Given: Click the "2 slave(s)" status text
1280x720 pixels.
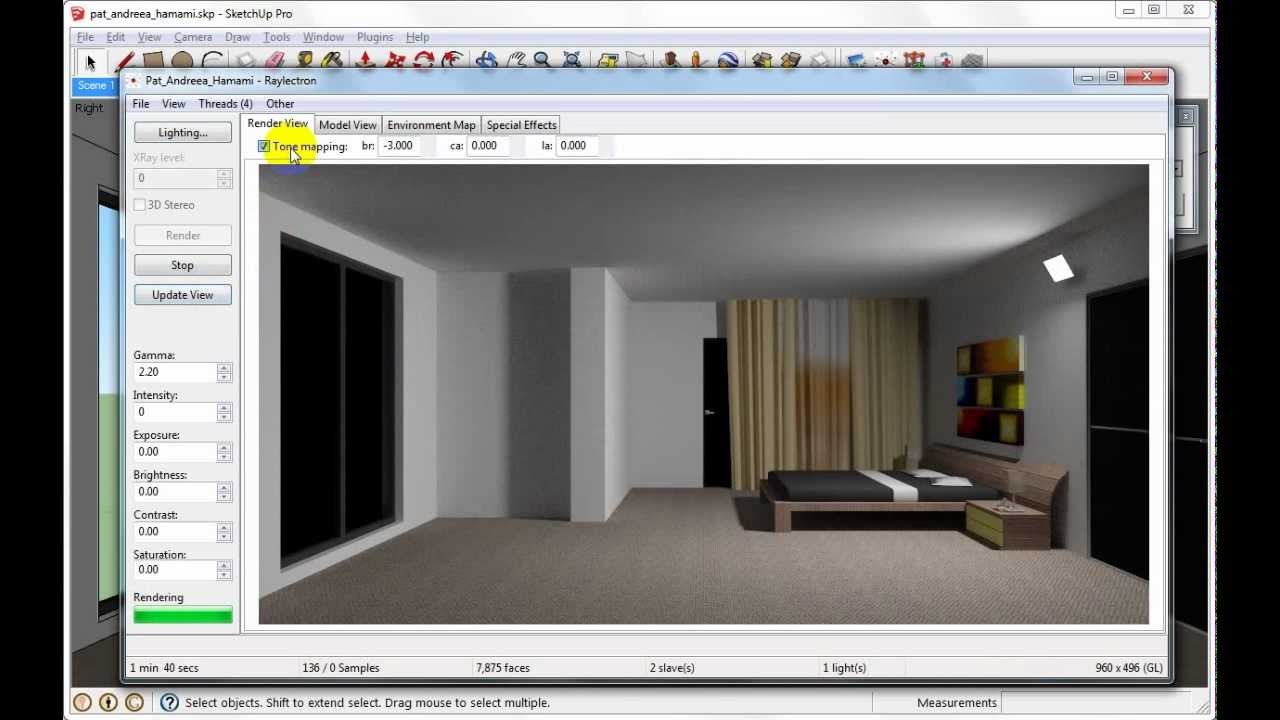Looking at the screenshot, I should (x=672, y=668).
